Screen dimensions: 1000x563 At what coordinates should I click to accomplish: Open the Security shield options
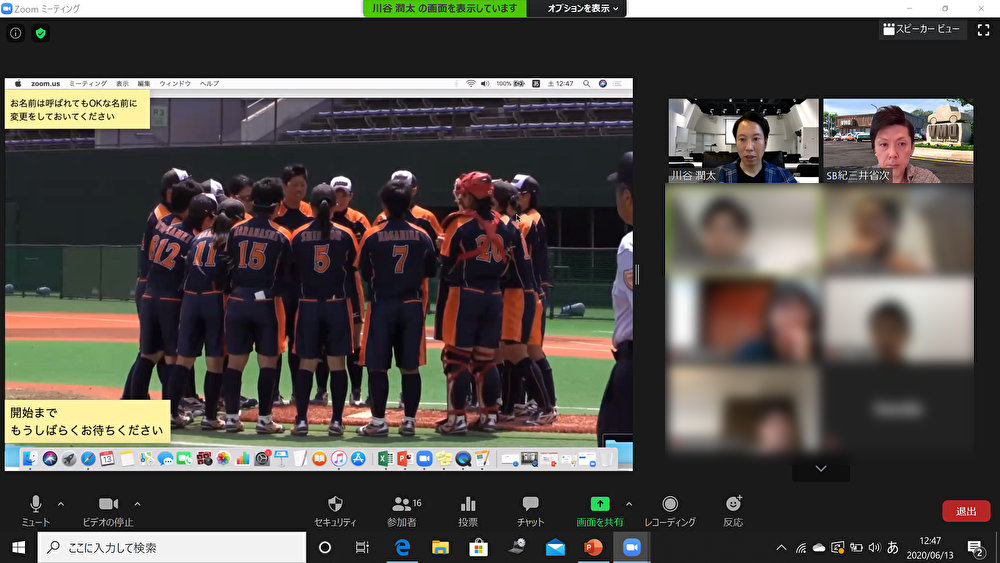pos(335,505)
